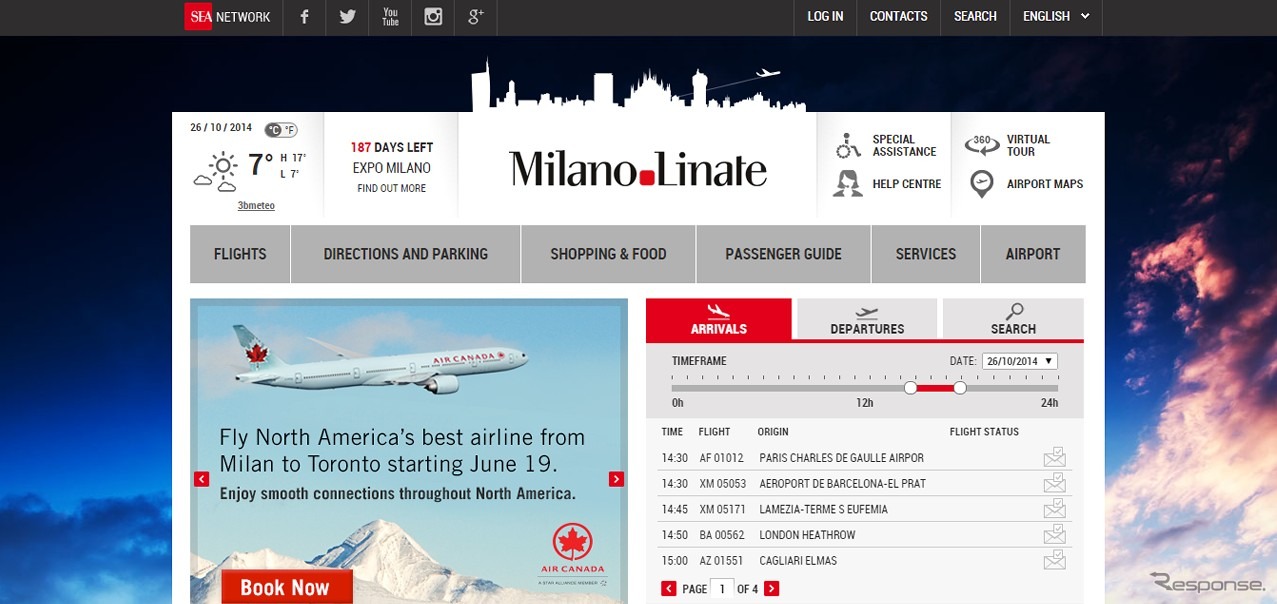Screen dimensions: 1277x604
Task: Click Search in the top bar
Action: pos(975,17)
